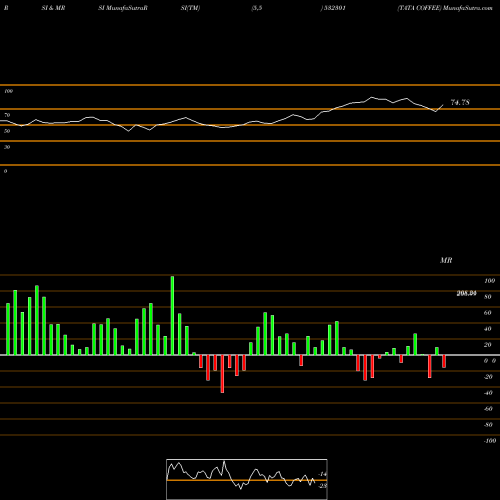Screen dimensions: 500x500
Task: Click the RSI axis label 50
Action: (x=7, y=131)
